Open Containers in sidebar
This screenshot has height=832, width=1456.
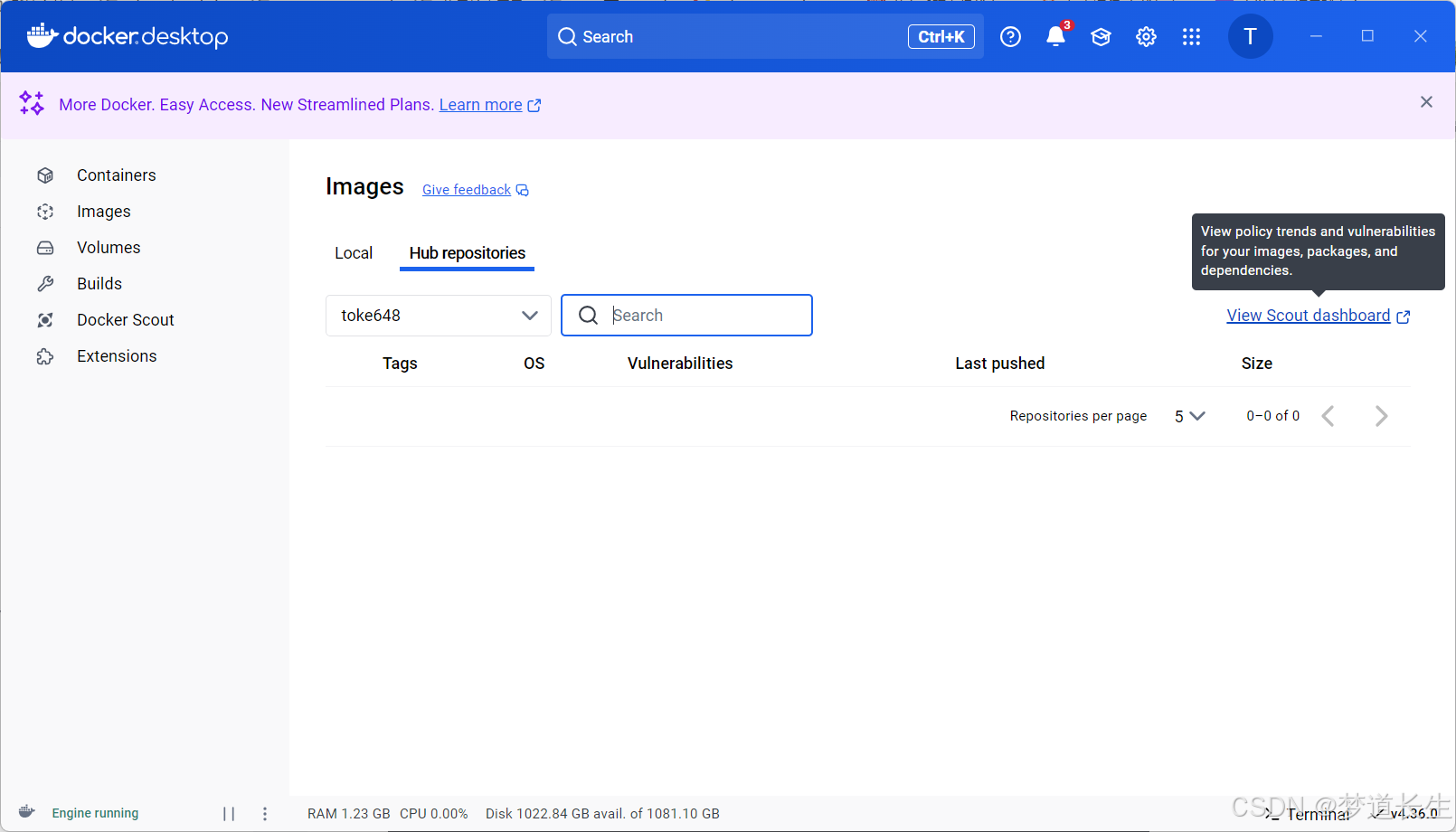coord(116,175)
